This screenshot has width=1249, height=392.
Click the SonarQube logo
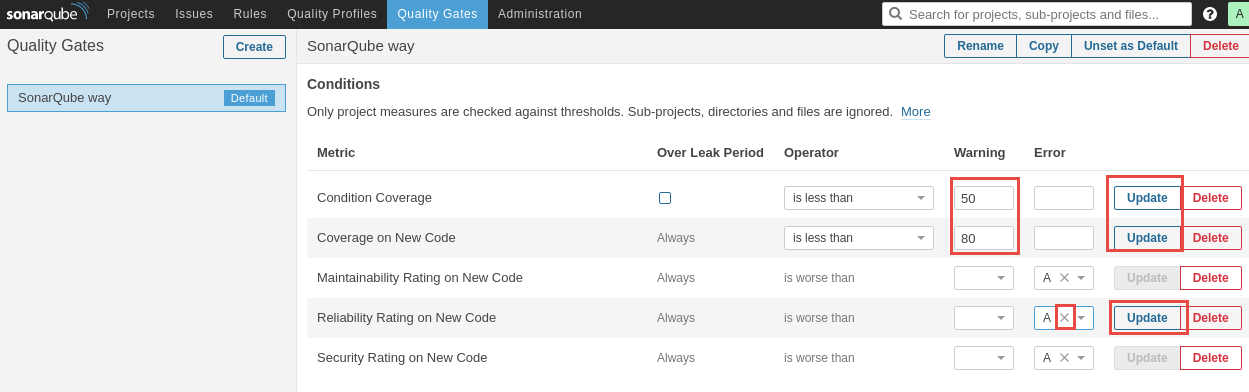click(47, 14)
